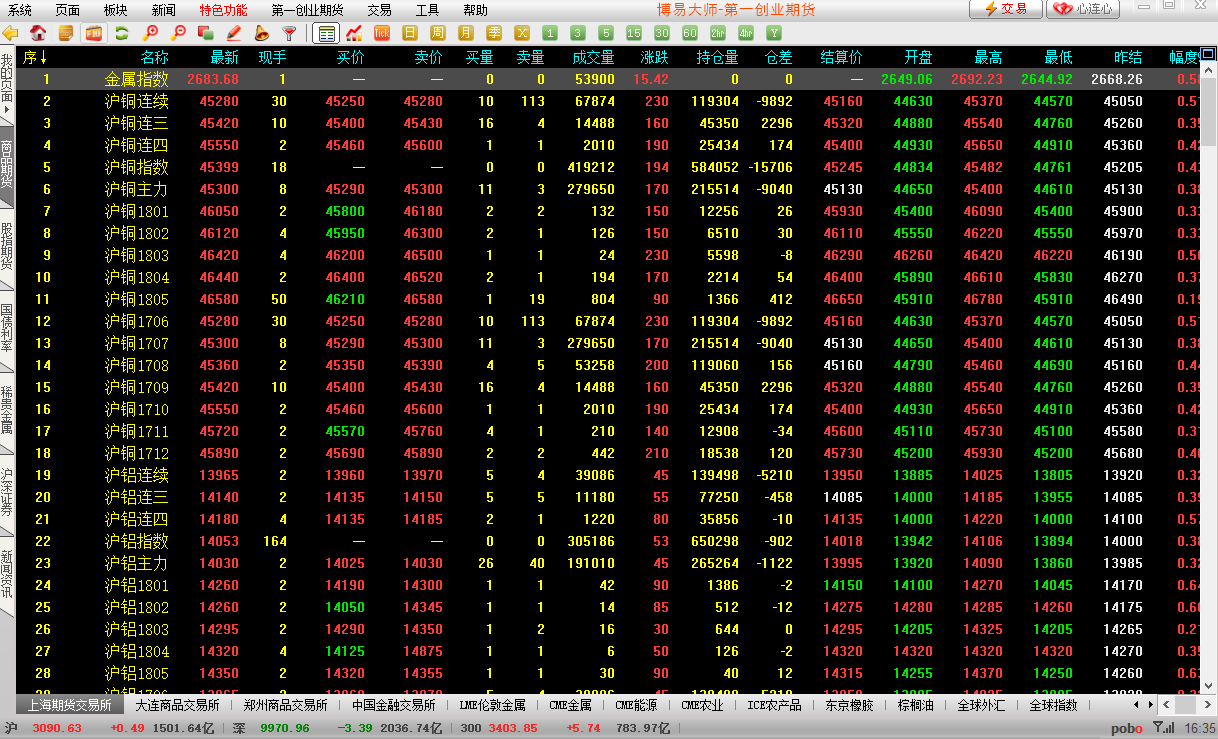Image resolution: width=1218 pixels, height=739 pixels.
Task: Open the trend chart icon
Action: pos(354,33)
